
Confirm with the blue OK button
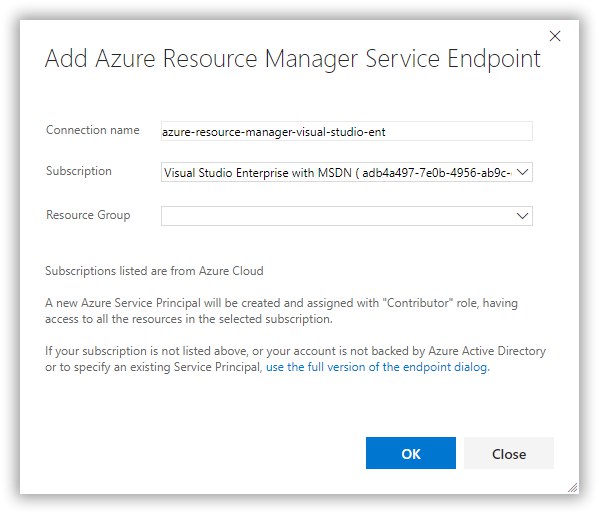[x=411, y=453]
